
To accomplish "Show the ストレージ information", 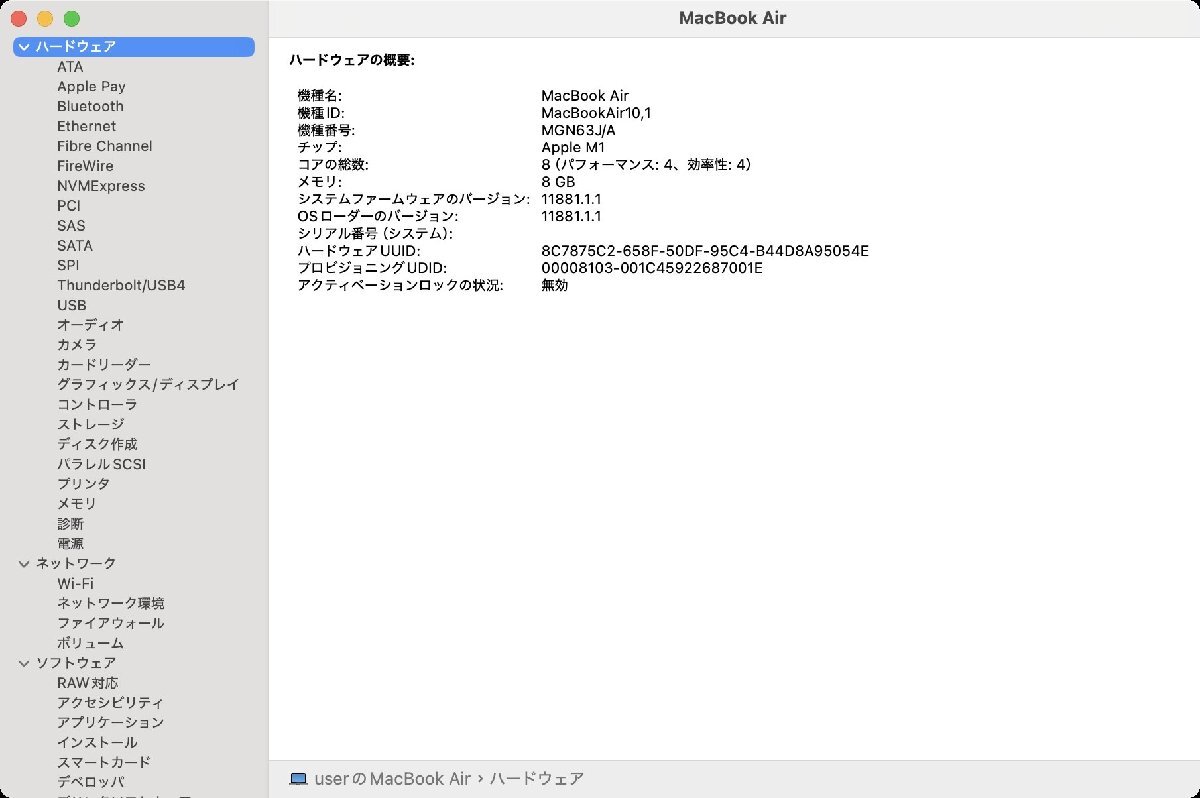I will (90, 424).
